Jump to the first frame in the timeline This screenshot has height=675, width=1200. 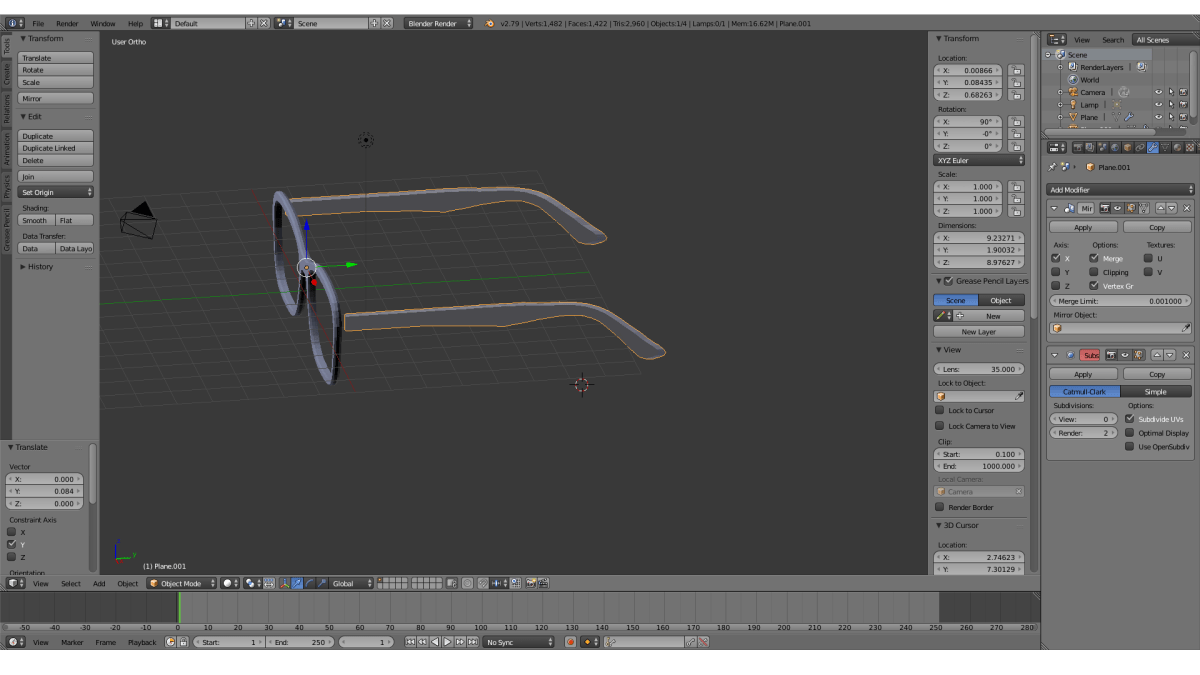[x=410, y=642]
